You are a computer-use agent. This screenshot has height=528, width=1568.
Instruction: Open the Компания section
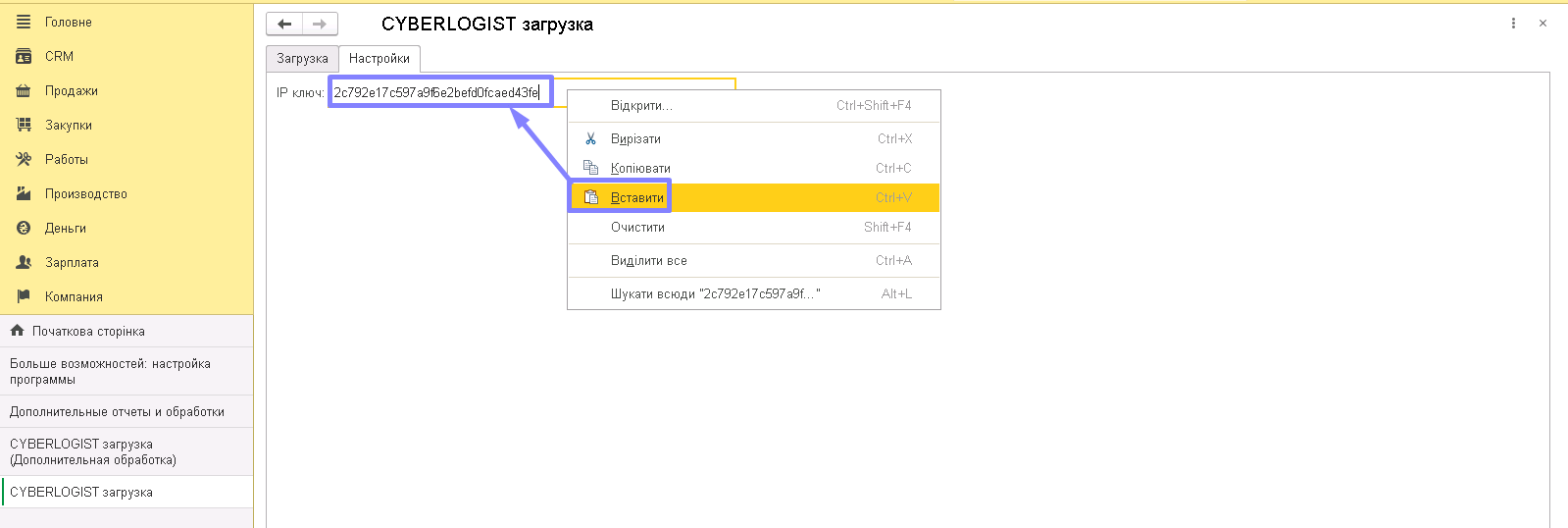tap(126, 296)
